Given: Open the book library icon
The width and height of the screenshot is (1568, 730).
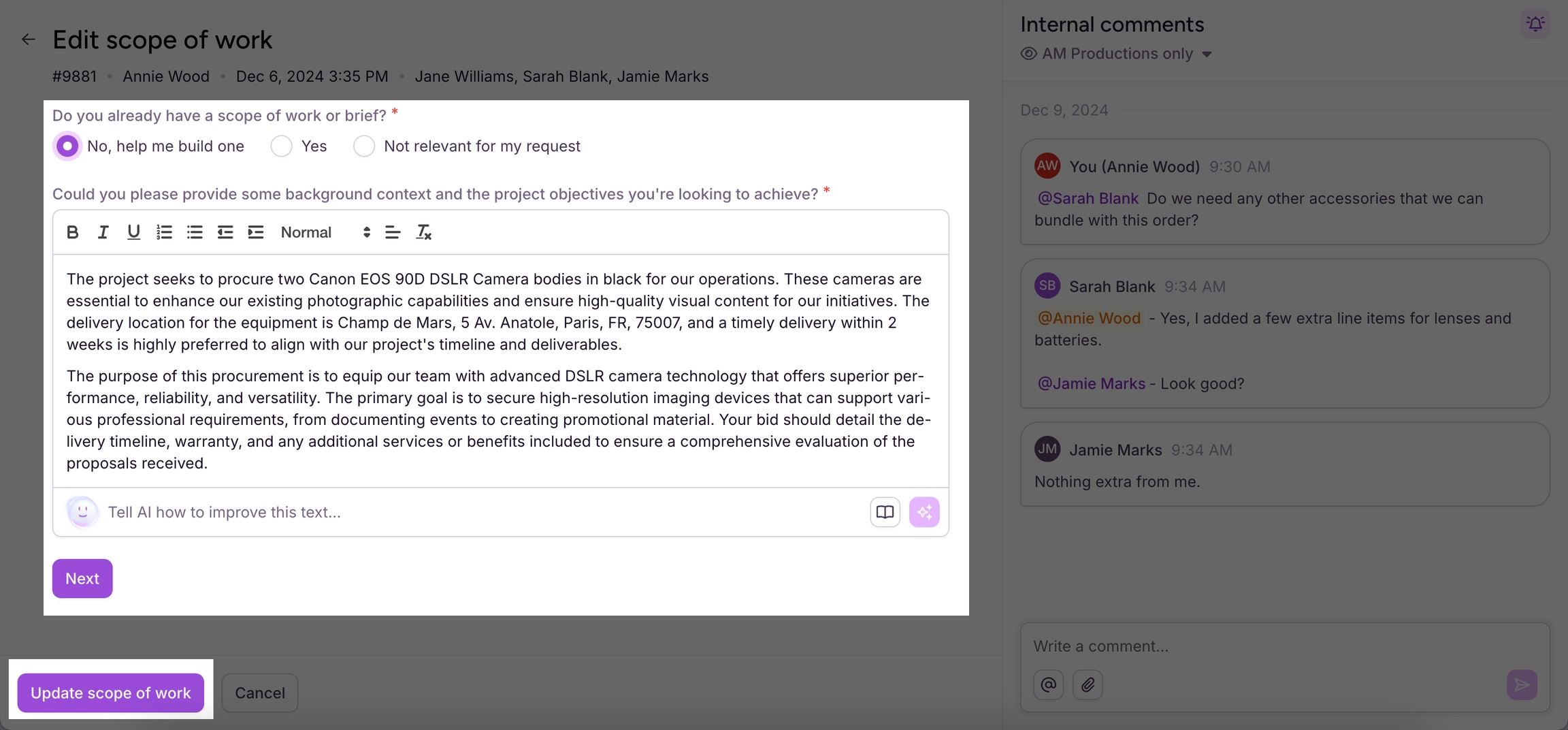Looking at the screenshot, I should tap(885, 512).
